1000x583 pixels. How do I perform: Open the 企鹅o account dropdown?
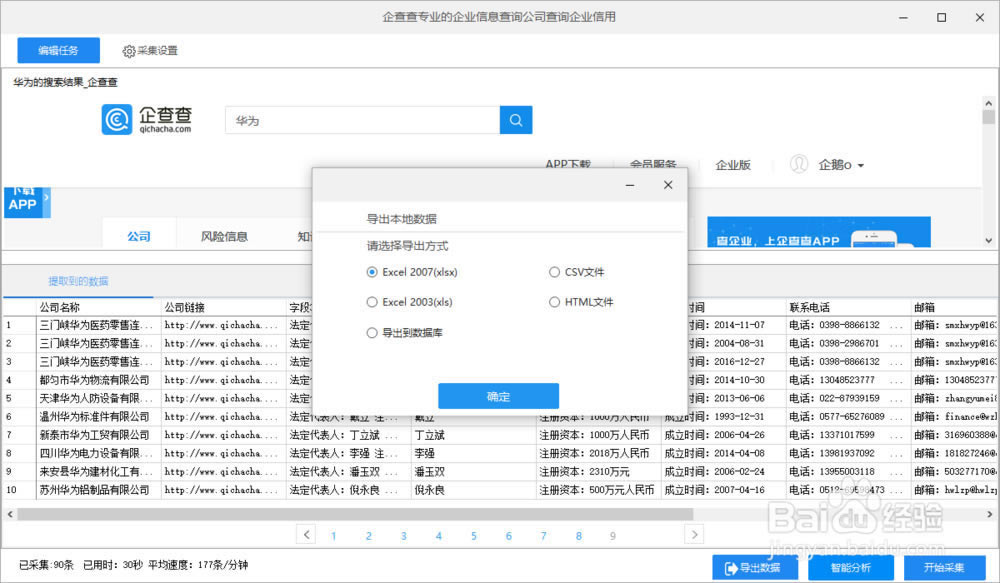pos(841,165)
